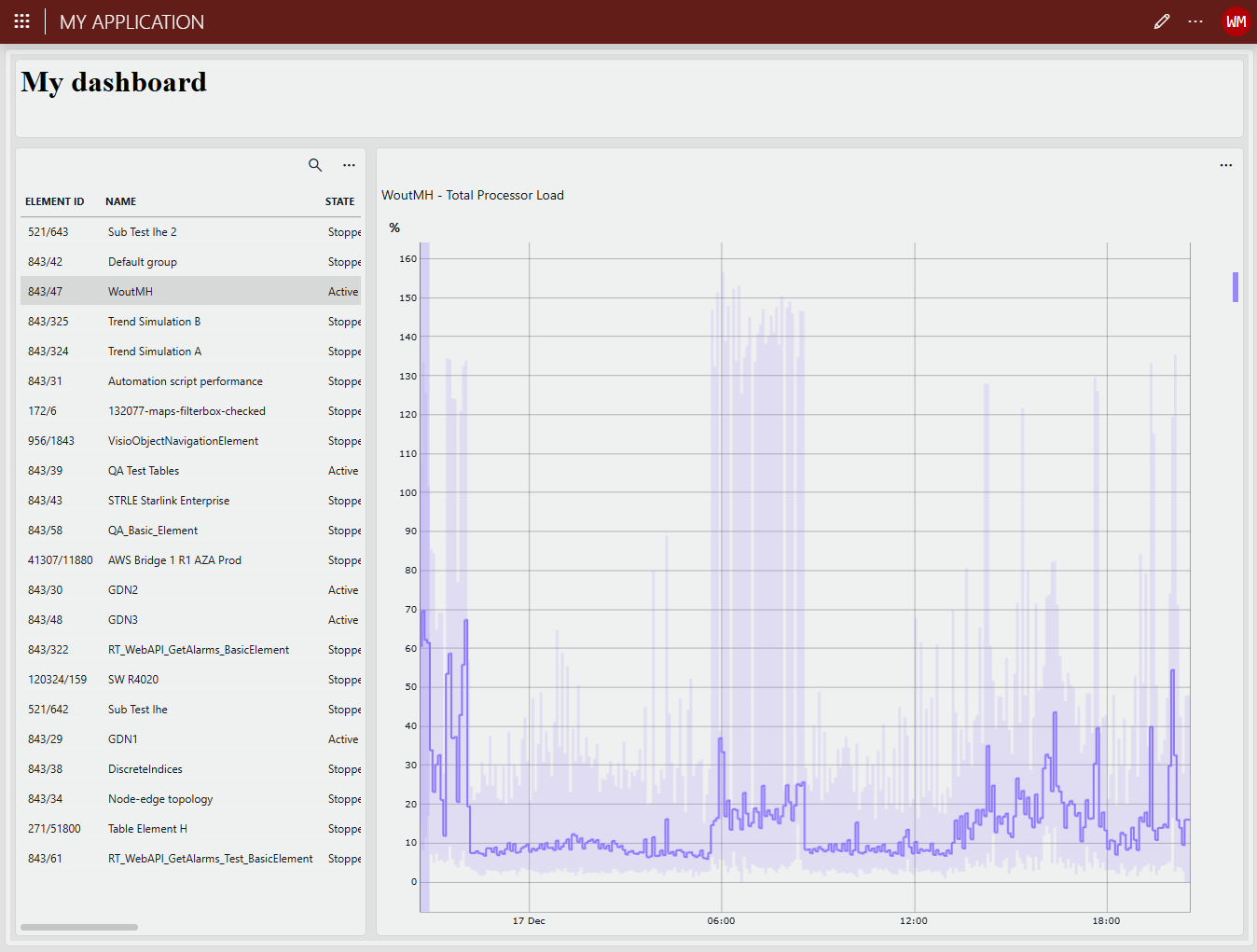Select the QA Test Tables row
The height and width of the screenshot is (952, 1257).
[144, 471]
